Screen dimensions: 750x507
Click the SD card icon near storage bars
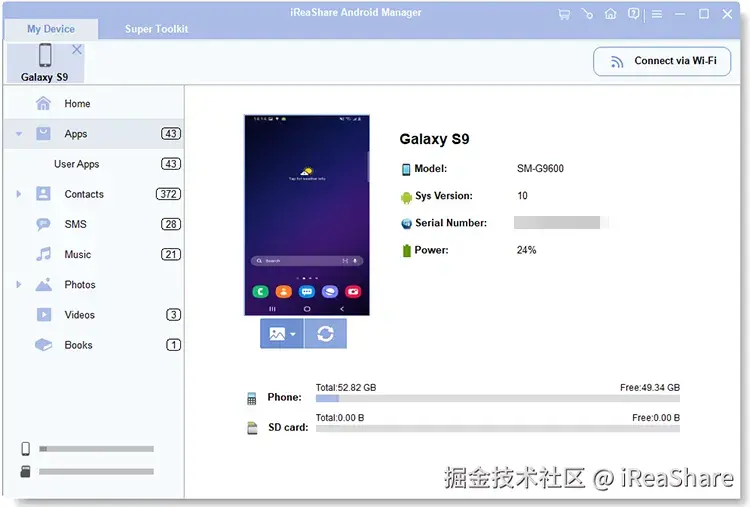point(252,428)
